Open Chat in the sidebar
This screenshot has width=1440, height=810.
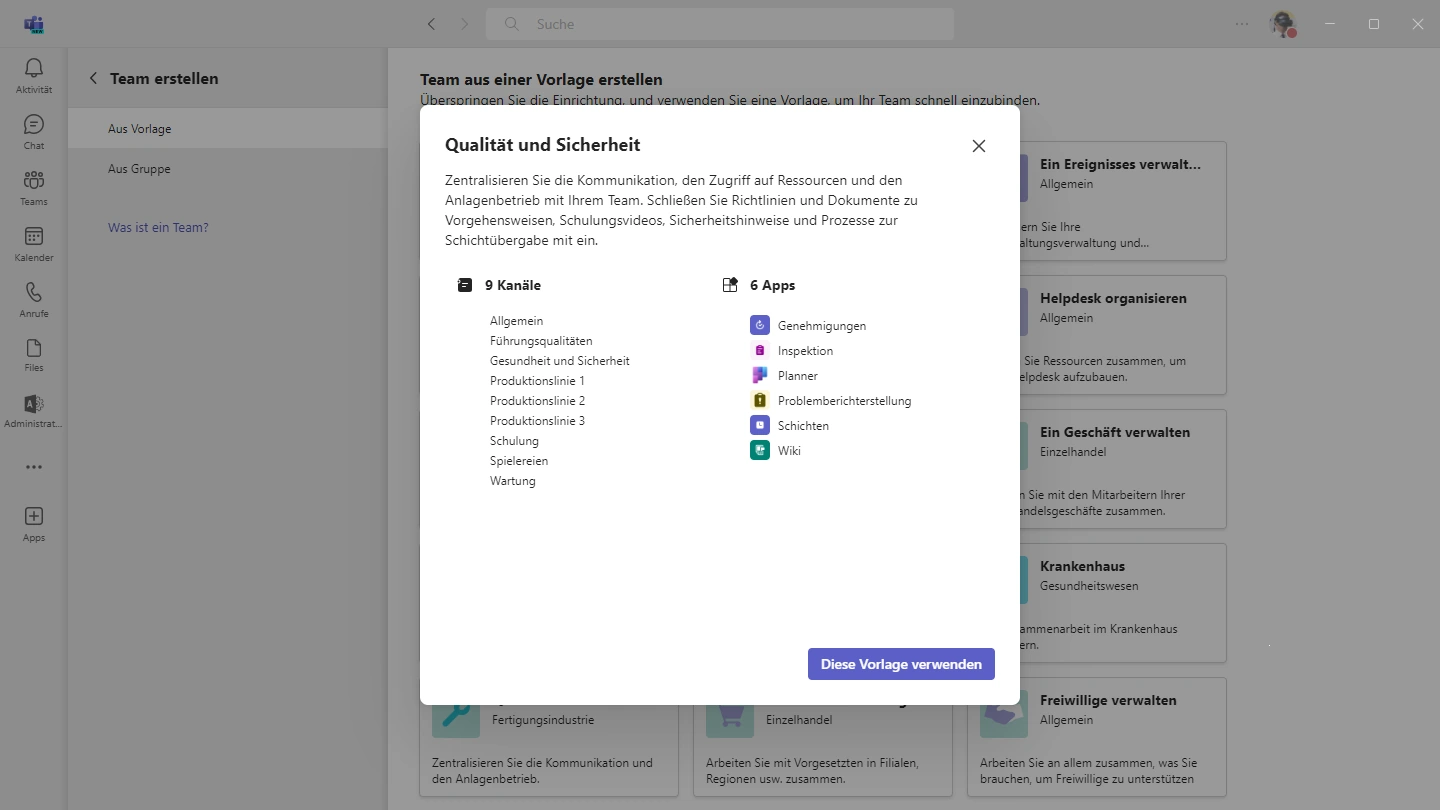click(x=34, y=131)
